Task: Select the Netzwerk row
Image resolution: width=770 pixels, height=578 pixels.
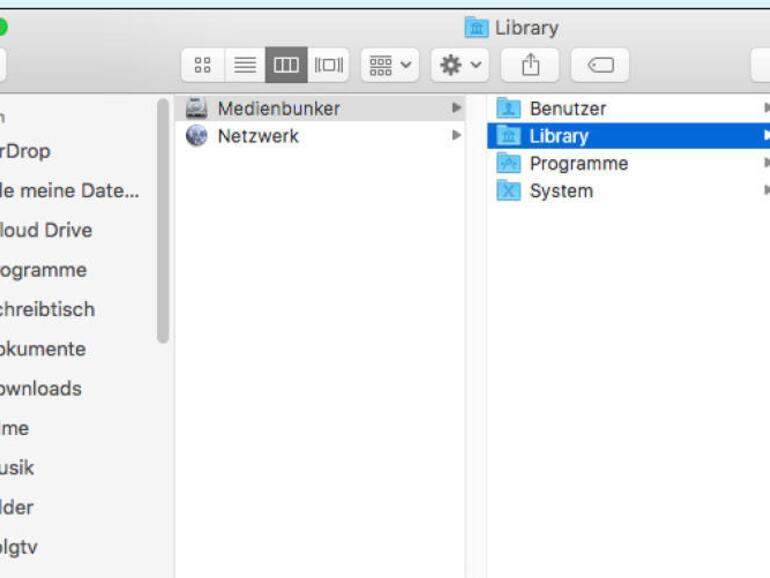Action: [x=320, y=136]
